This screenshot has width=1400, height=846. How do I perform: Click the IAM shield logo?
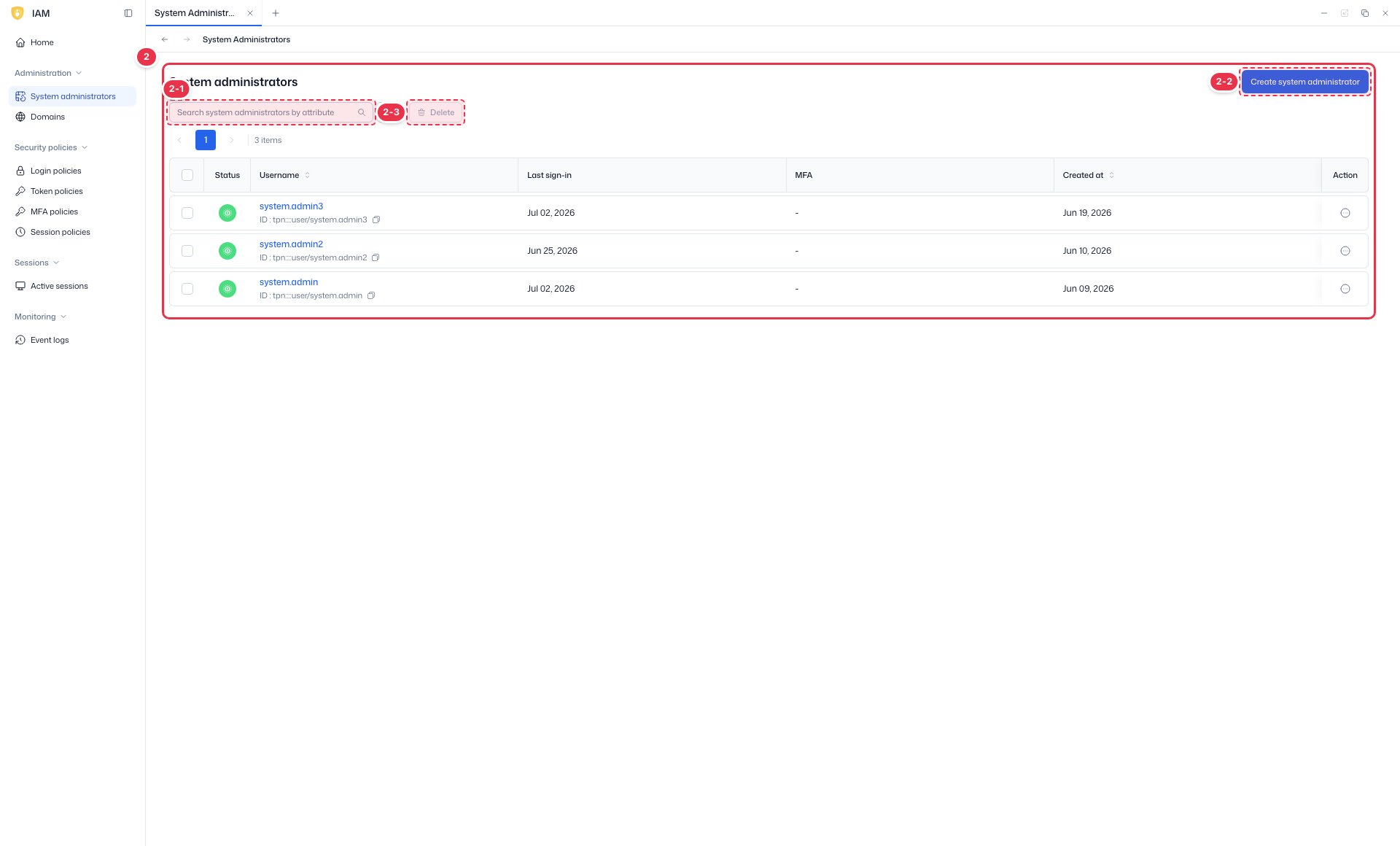pos(17,13)
